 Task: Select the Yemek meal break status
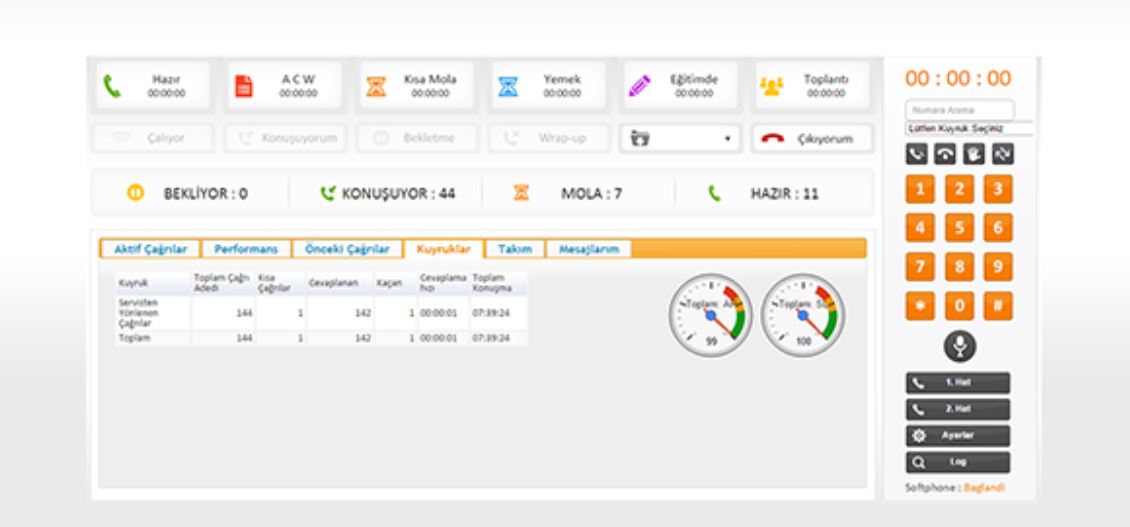pyautogui.click(x=548, y=86)
